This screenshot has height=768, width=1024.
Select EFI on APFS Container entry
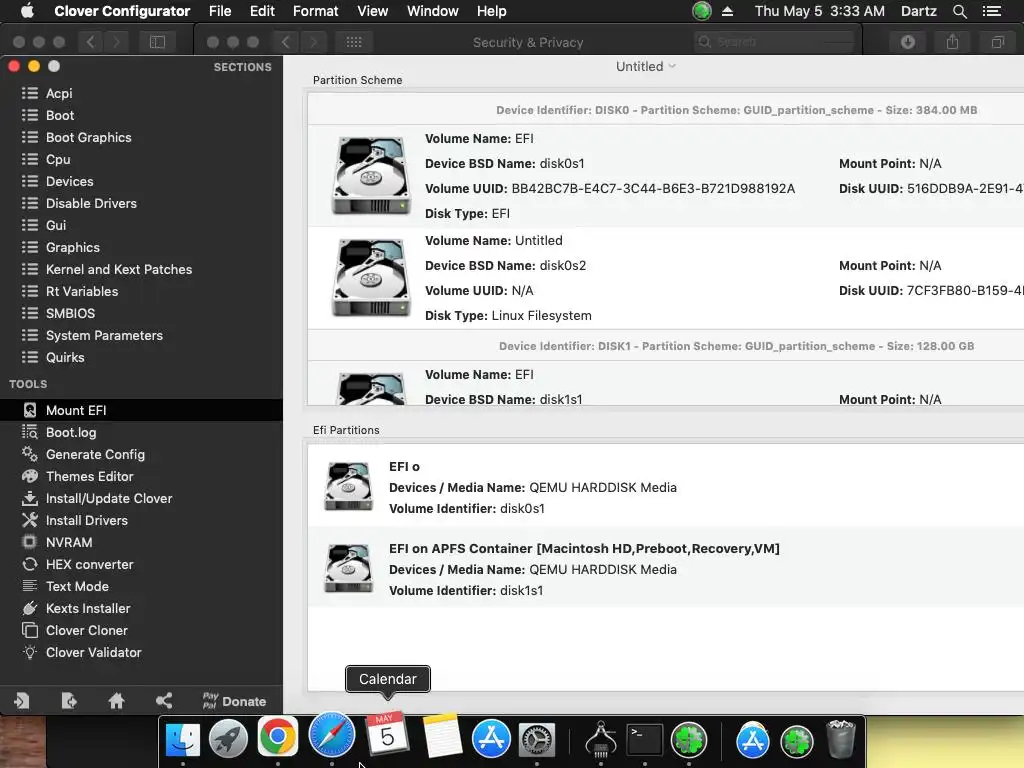point(665,569)
